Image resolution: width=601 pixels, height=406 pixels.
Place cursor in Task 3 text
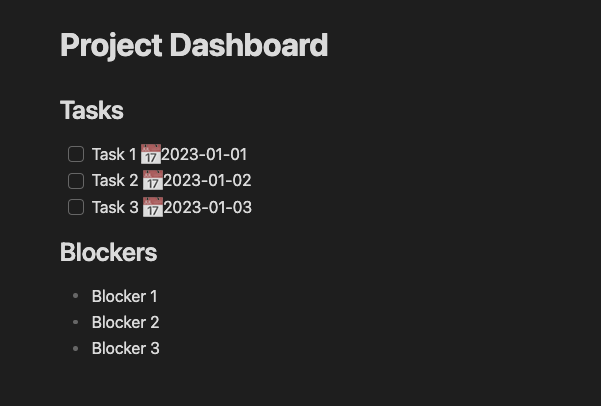click(x=115, y=207)
